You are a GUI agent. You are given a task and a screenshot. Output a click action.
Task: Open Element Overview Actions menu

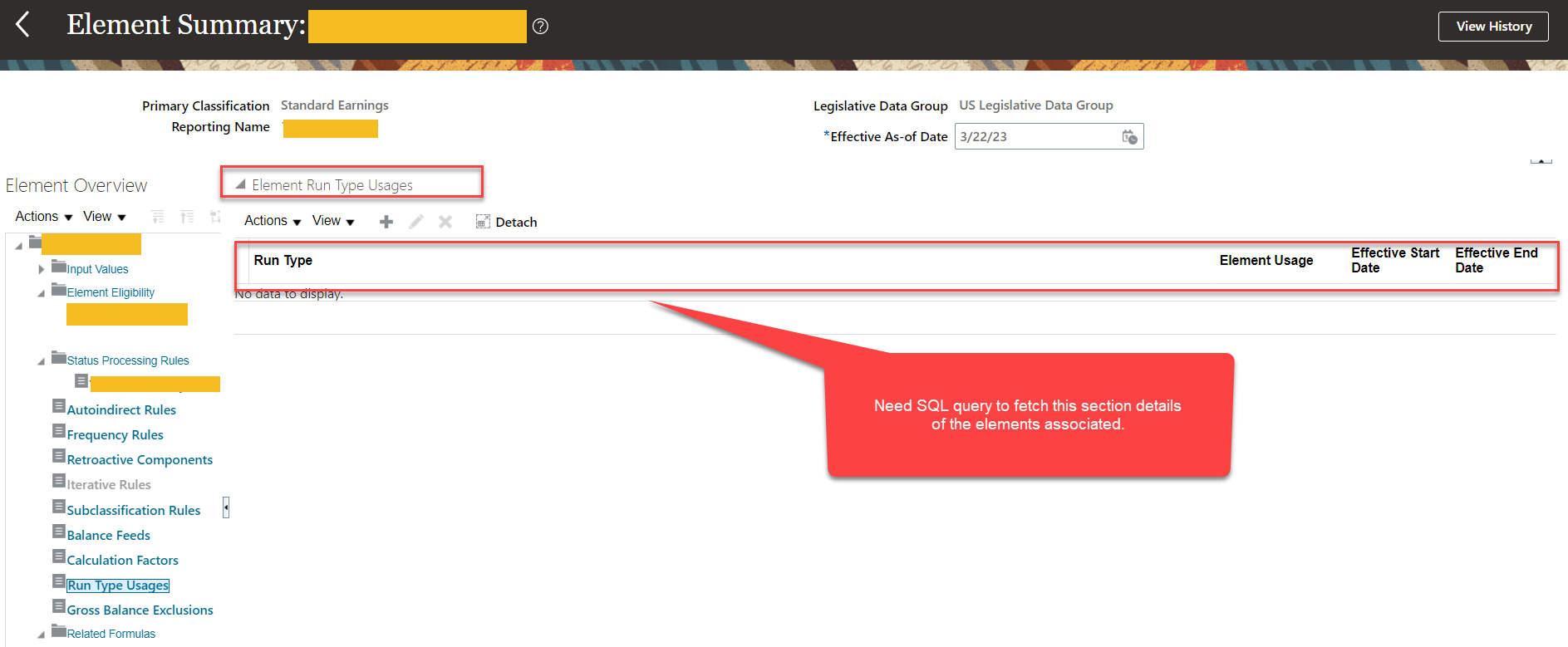coord(44,217)
